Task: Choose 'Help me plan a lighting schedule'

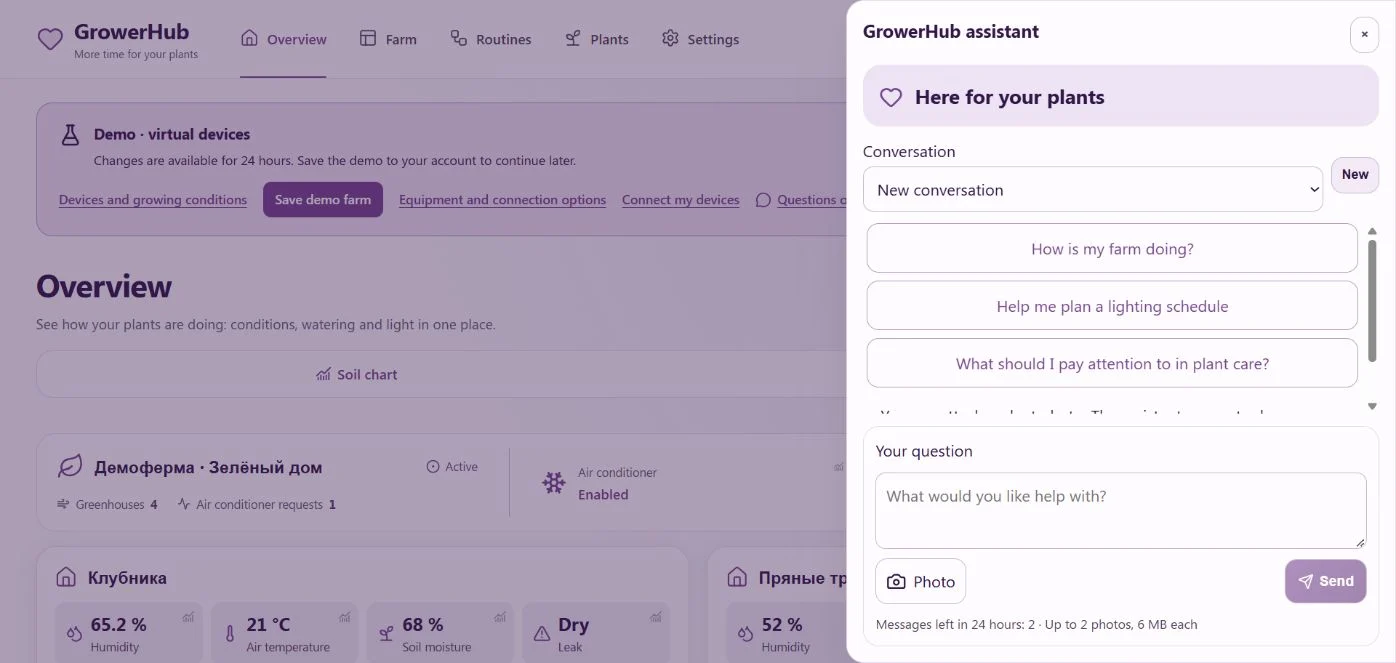Action: (x=1112, y=306)
